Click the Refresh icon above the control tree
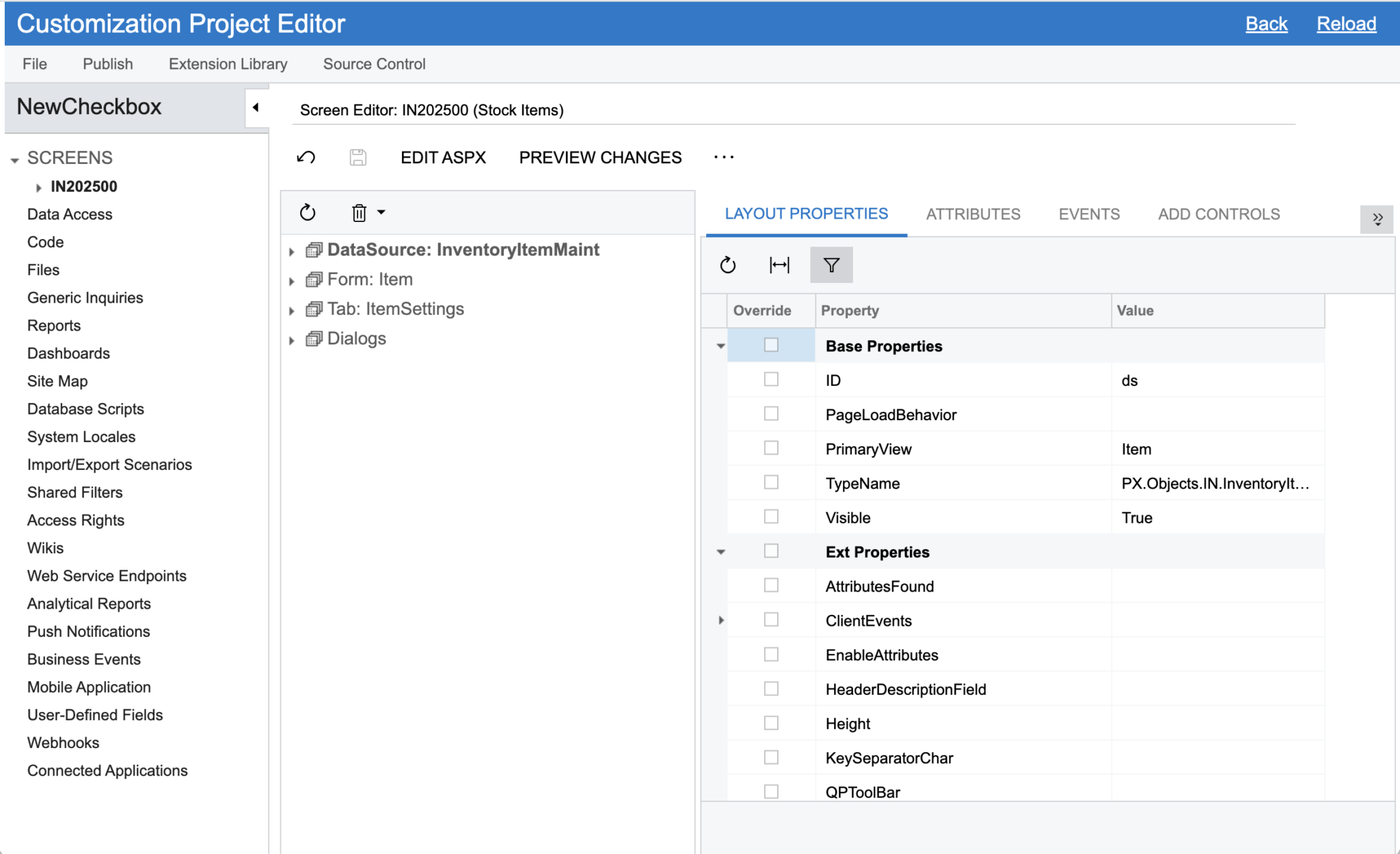This screenshot has width=1400, height=854. click(307, 212)
